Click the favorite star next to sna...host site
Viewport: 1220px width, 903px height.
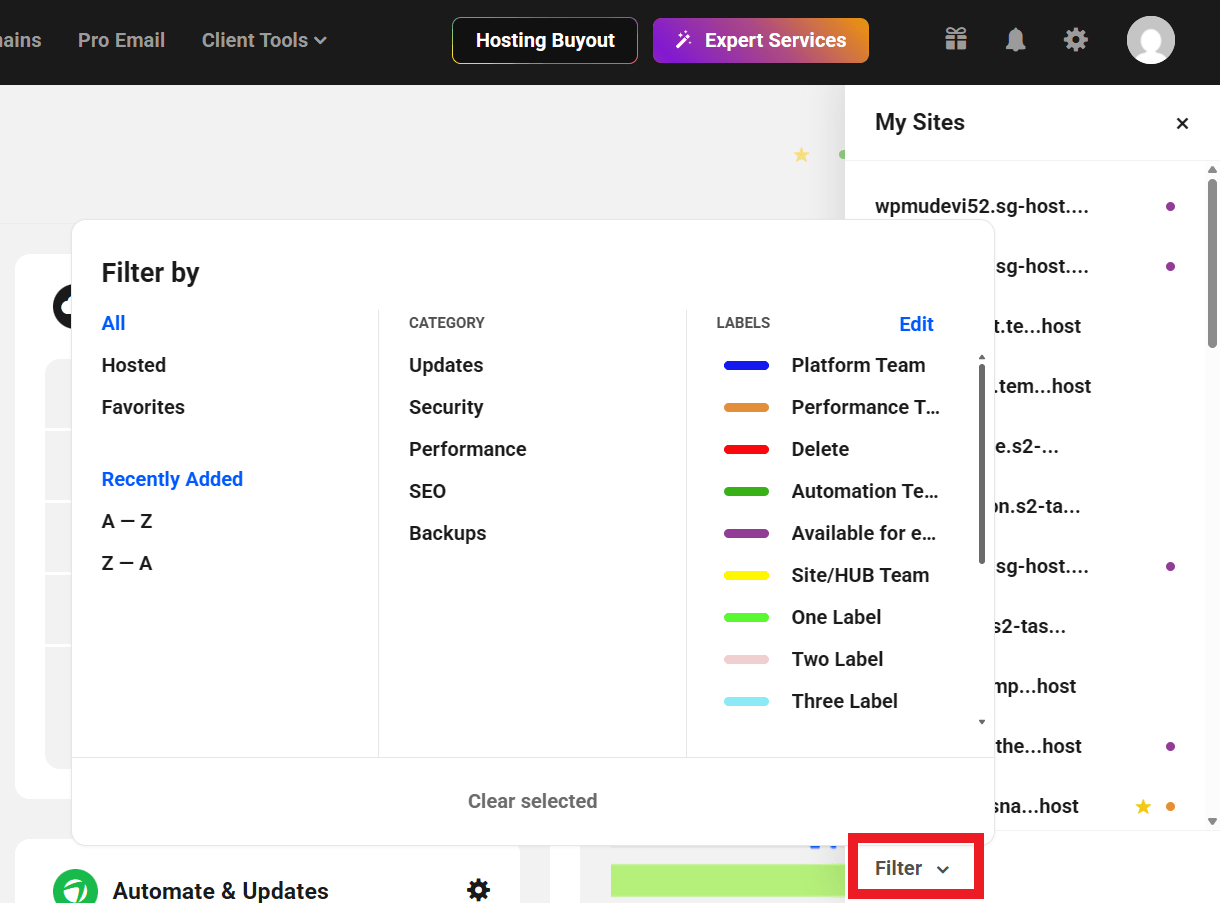pyautogui.click(x=1142, y=805)
